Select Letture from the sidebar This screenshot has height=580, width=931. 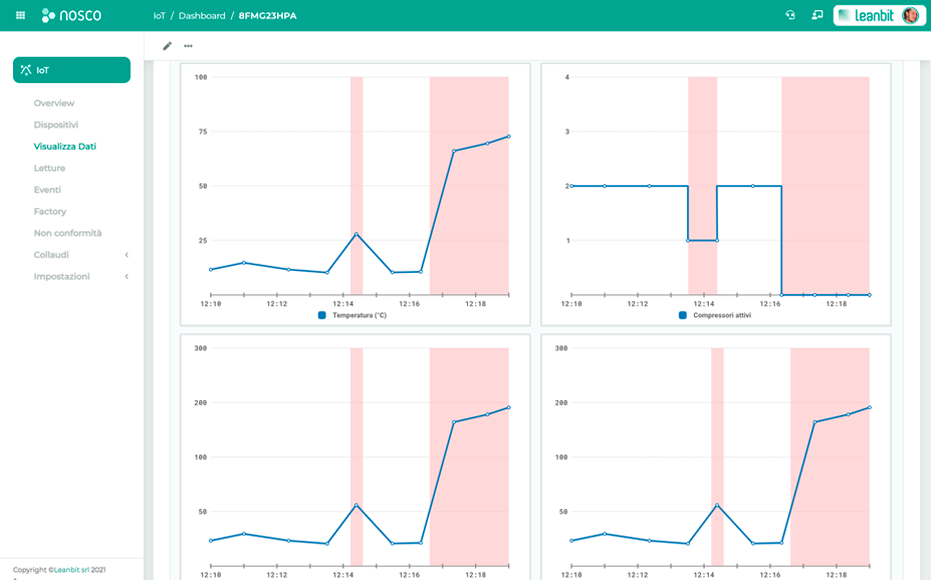click(x=49, y=168)
